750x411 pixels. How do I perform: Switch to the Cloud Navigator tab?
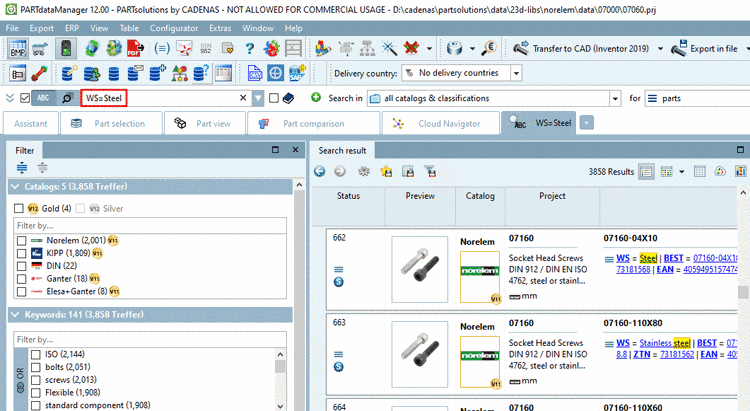440,123
